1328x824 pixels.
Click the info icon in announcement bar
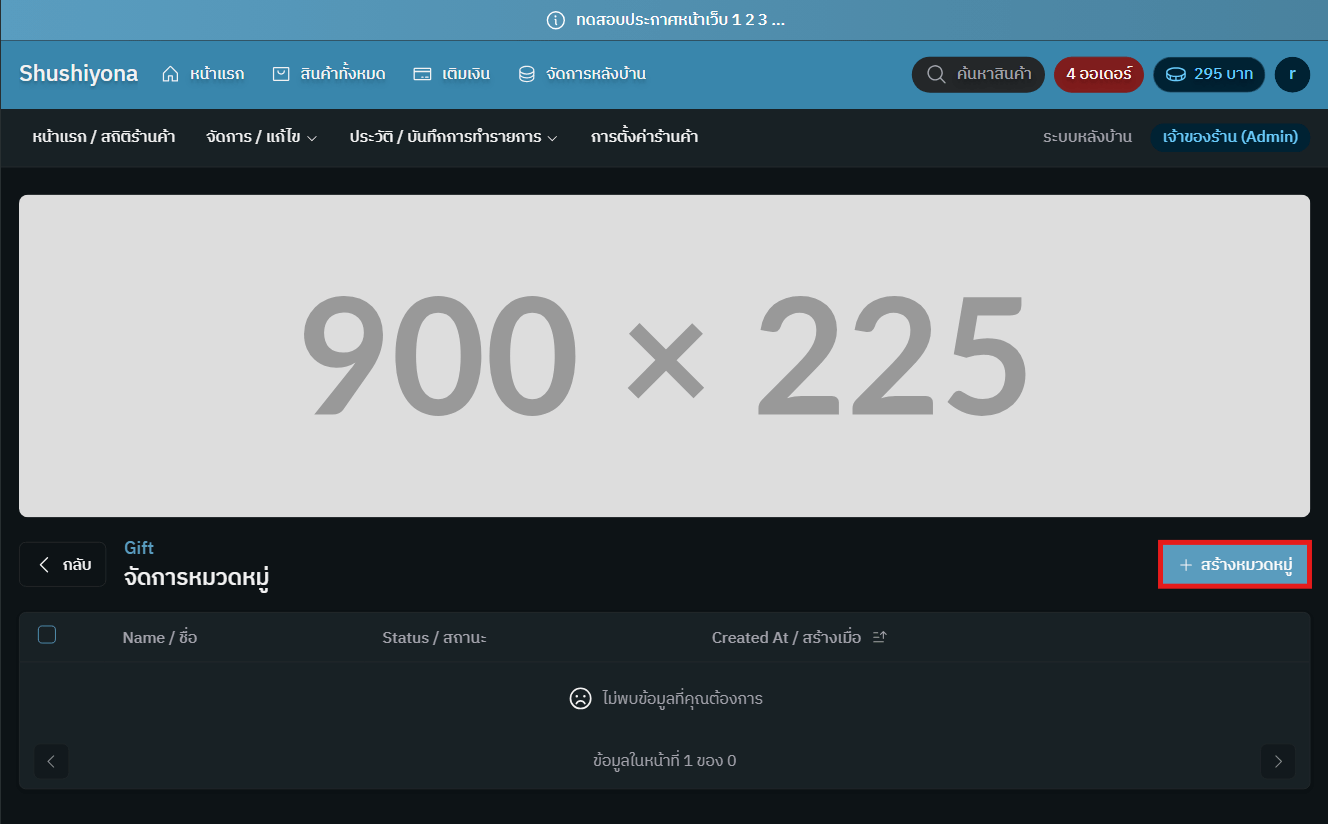click(x=556, y=20)
